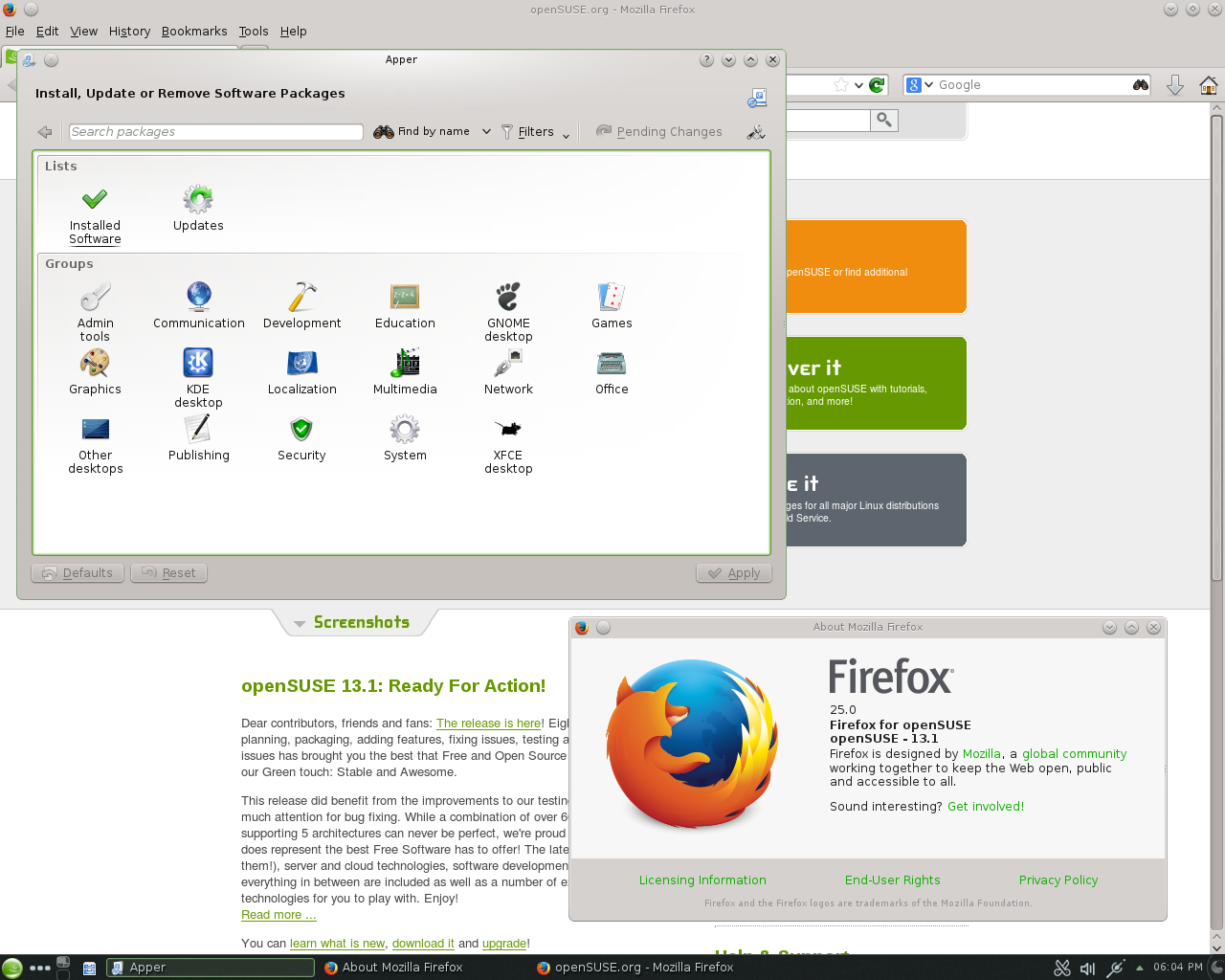Viewport: 1225px width, 980px height.
Task: Open the System package group
Action: pyautogui.click(x=405, y=437)
